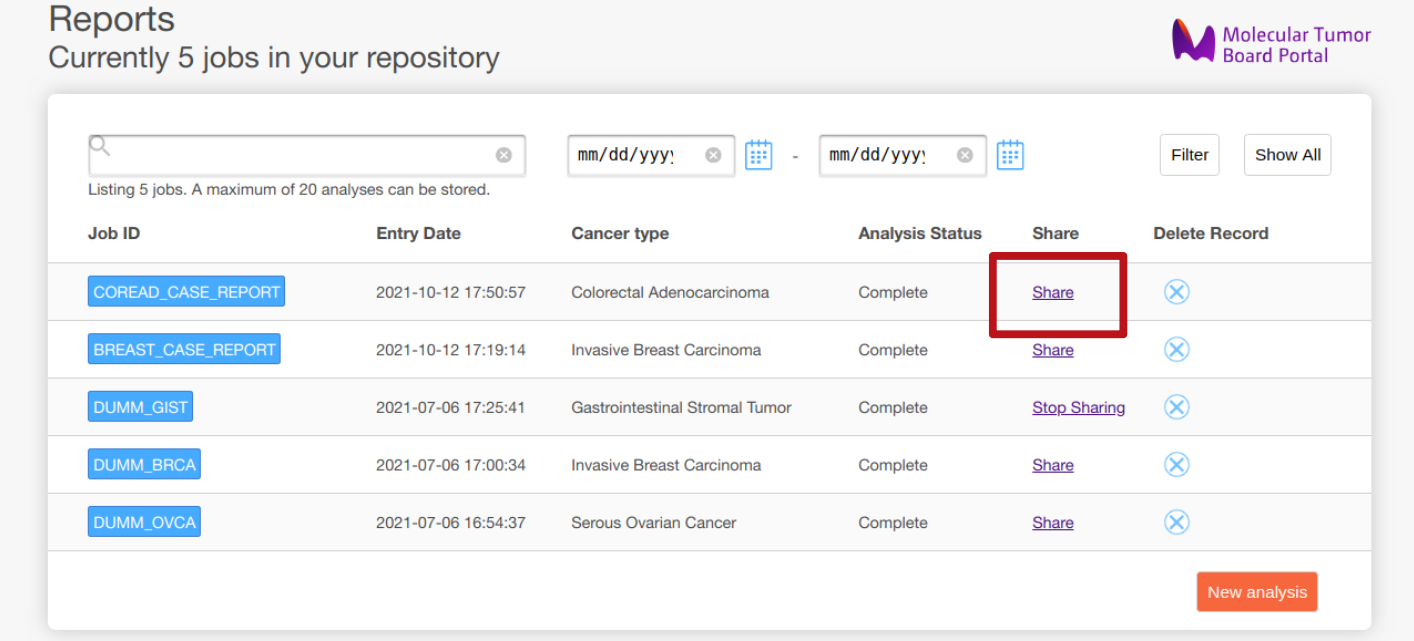The height and width of the screenshot is (641, 1414).
Task: Stop Sharing the DUMM_GIST report
Action: coord(1078,408)
